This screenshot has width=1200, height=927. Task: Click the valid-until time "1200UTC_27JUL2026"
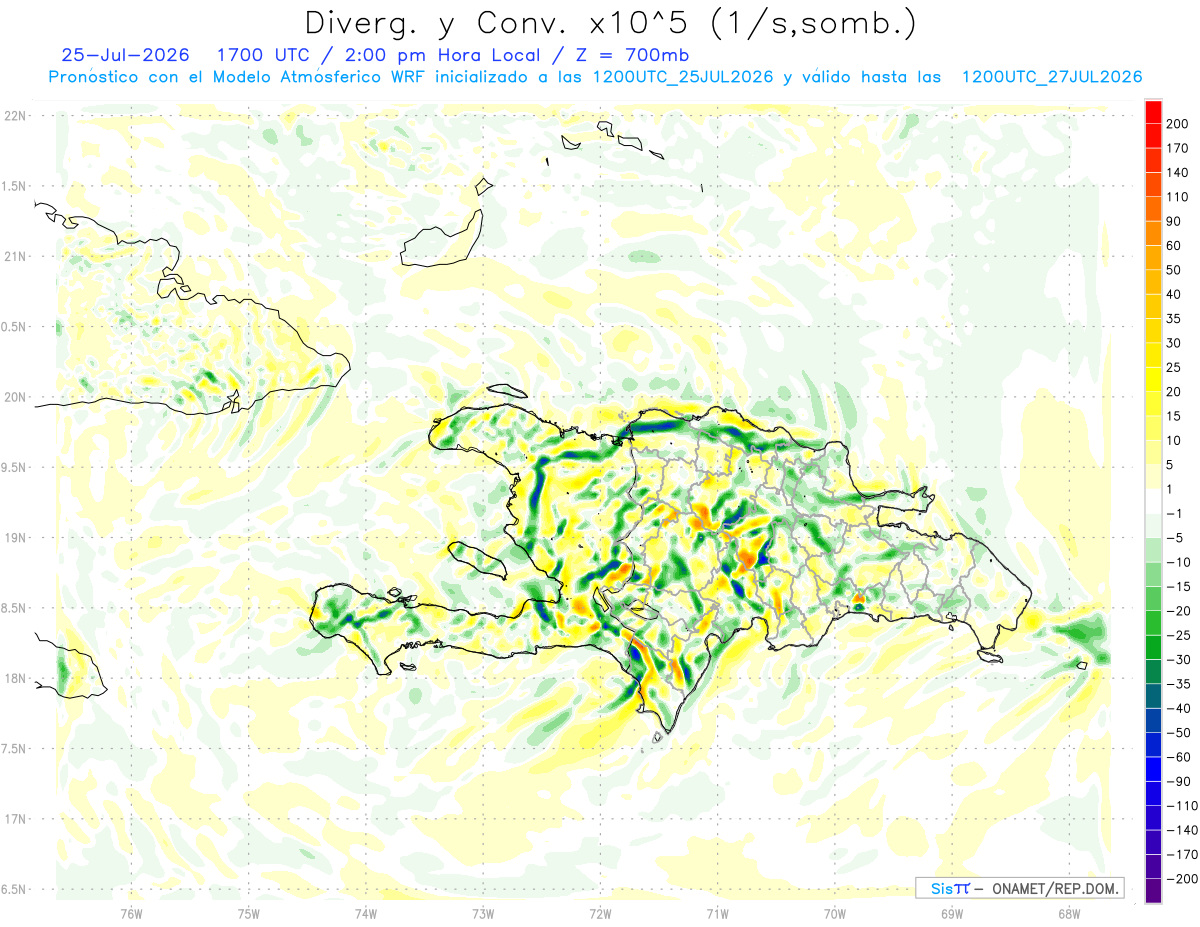point(1052,77)
